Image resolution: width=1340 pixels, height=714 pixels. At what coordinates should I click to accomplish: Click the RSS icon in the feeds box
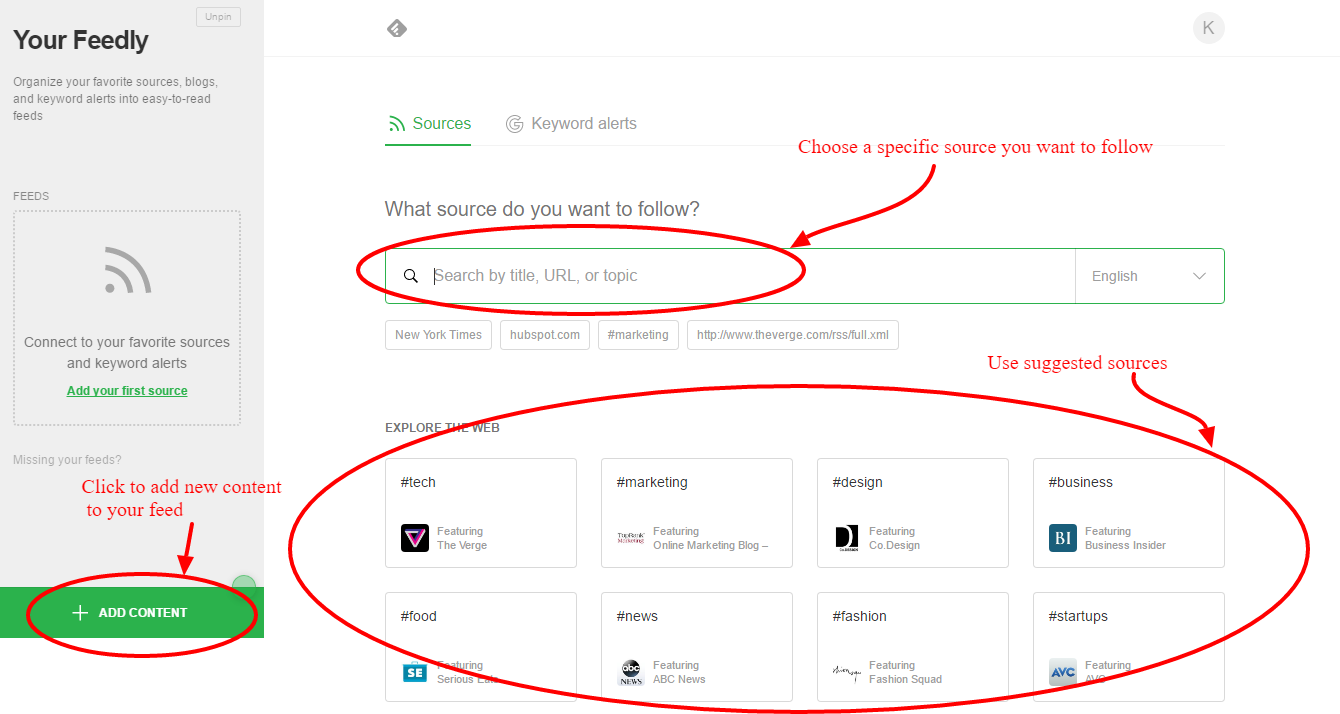(127, 270)
